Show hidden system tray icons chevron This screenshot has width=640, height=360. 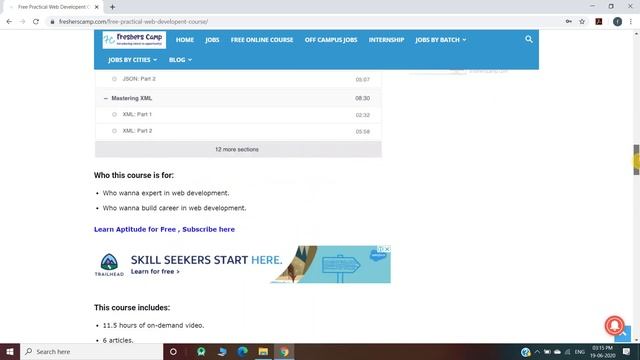pyautogui.click(x=537, y=352)
